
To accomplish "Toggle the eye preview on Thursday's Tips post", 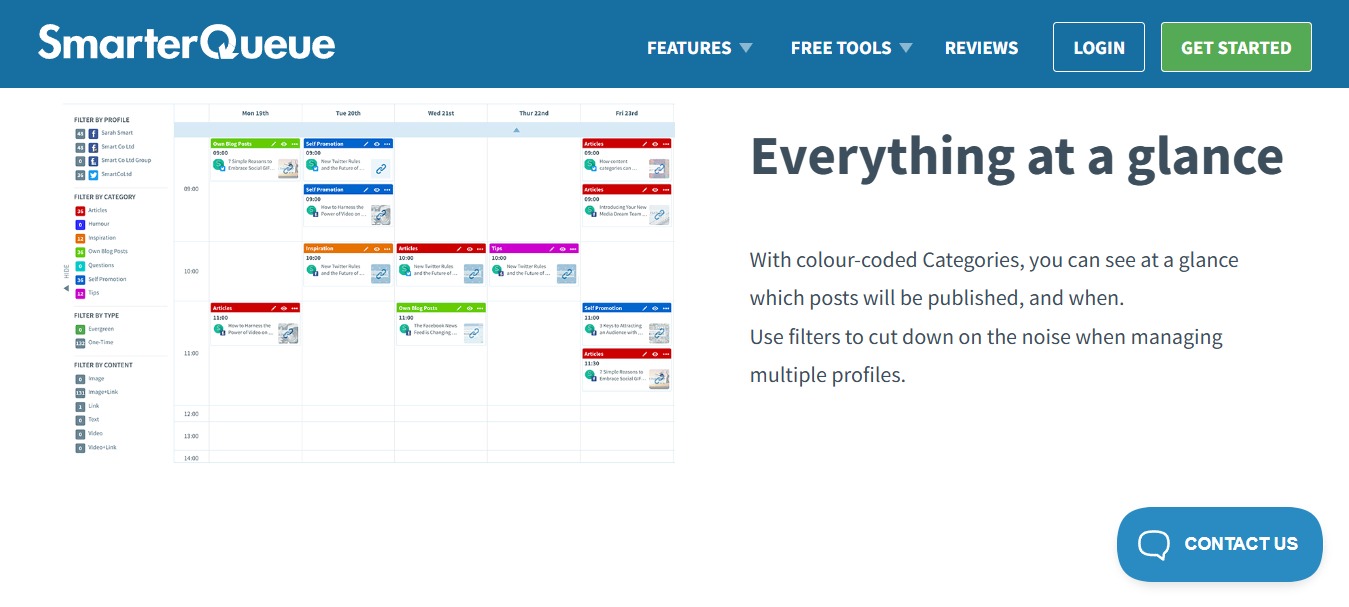I will click(x=563, y=249).
